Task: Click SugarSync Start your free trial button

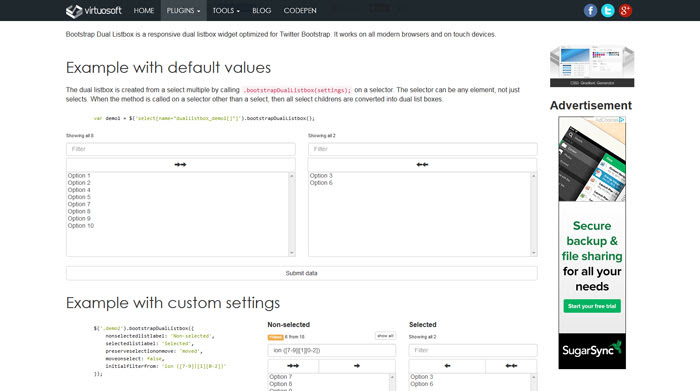Action: (x=592, y=306)
